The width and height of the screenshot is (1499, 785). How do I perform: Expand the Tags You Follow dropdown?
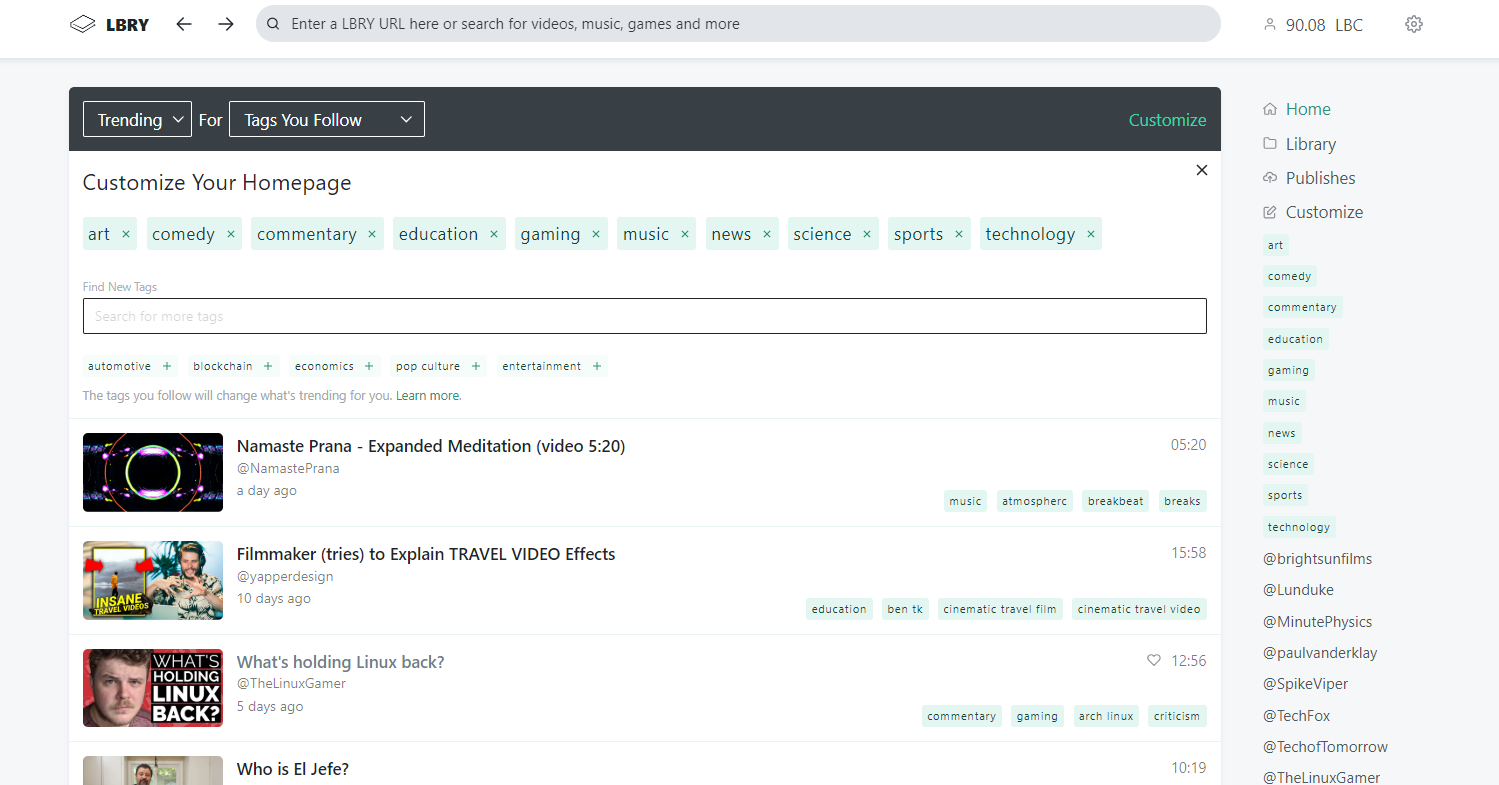(x=327, y=120)
